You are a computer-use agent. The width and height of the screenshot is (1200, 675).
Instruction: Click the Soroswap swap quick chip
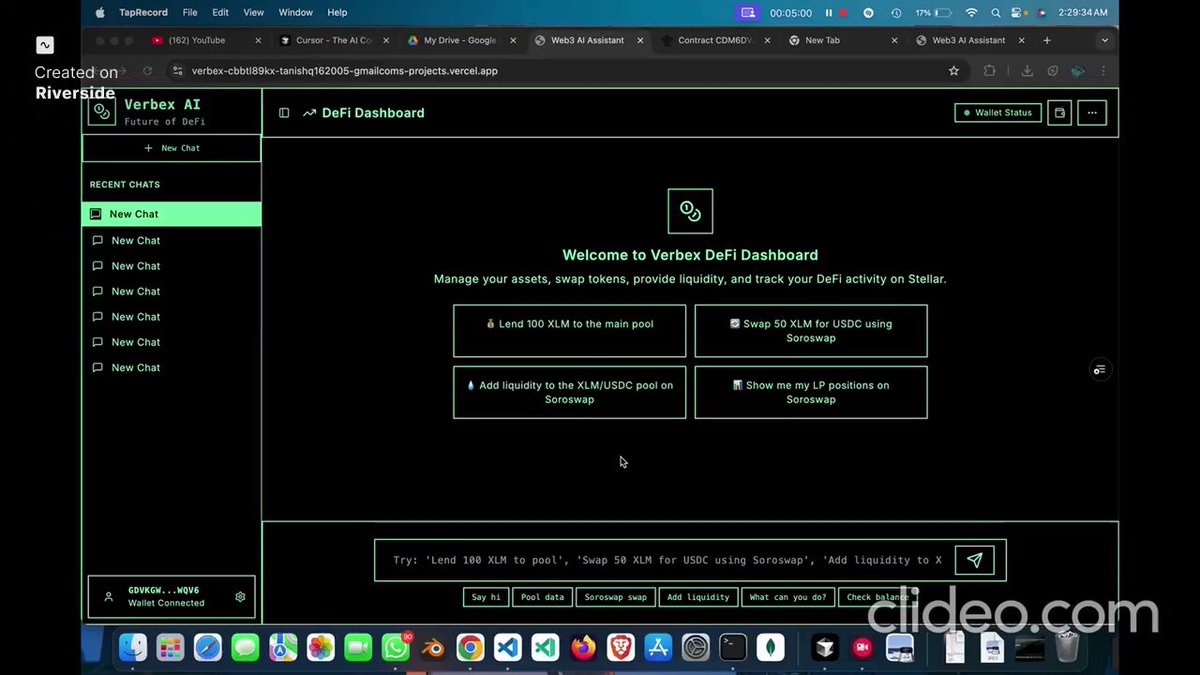click(616, 597)
